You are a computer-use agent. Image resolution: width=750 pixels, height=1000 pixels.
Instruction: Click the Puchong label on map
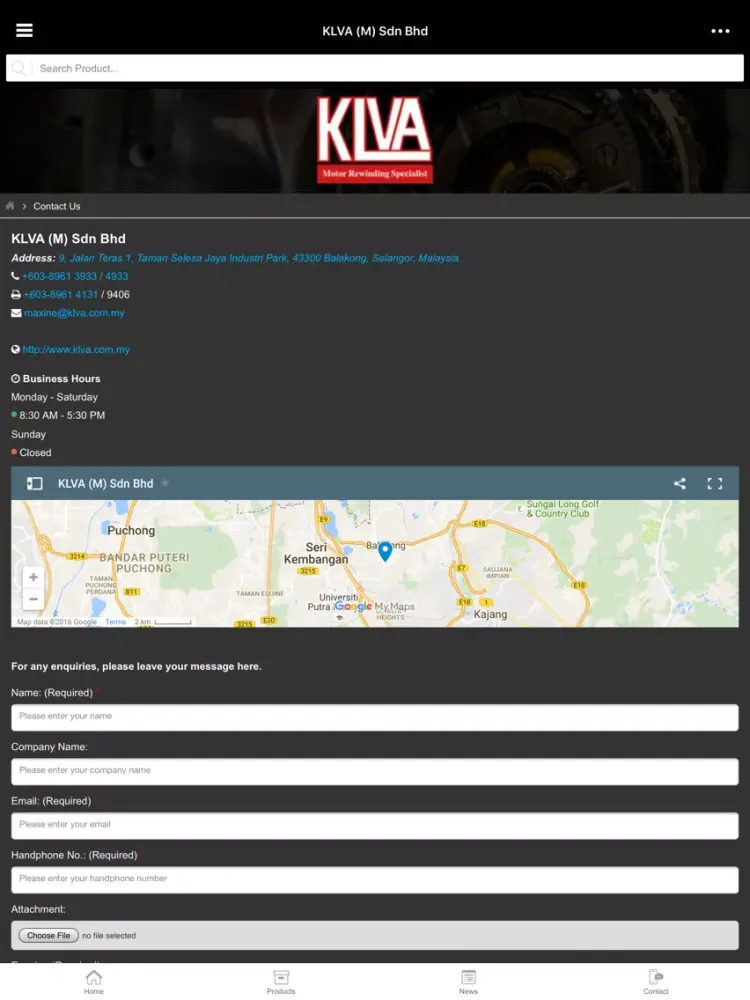[x=131, y=530]
